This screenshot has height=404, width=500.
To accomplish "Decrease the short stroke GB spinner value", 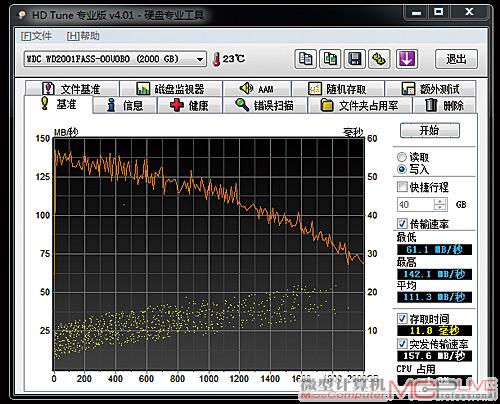I will point(440,207).
